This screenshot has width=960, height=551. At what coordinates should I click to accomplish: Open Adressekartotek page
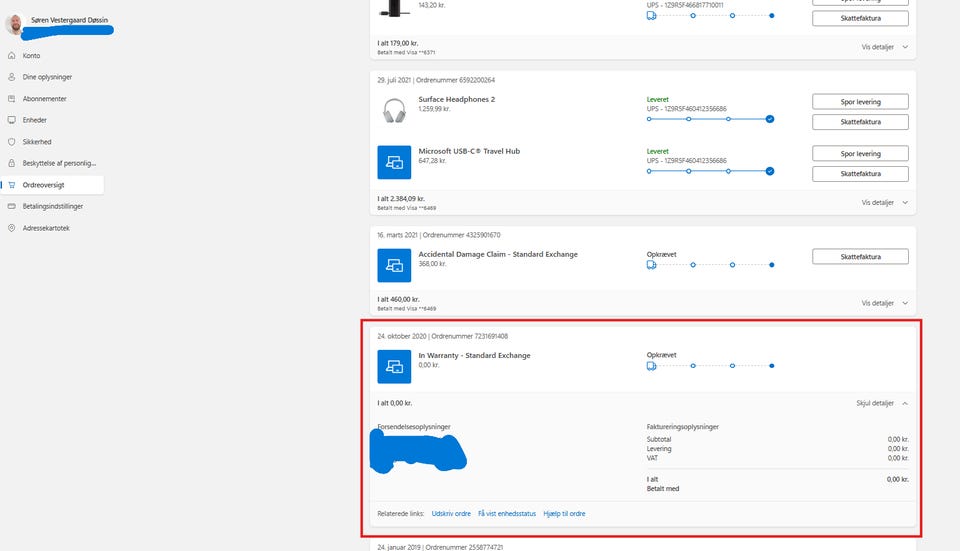(46, 228)
